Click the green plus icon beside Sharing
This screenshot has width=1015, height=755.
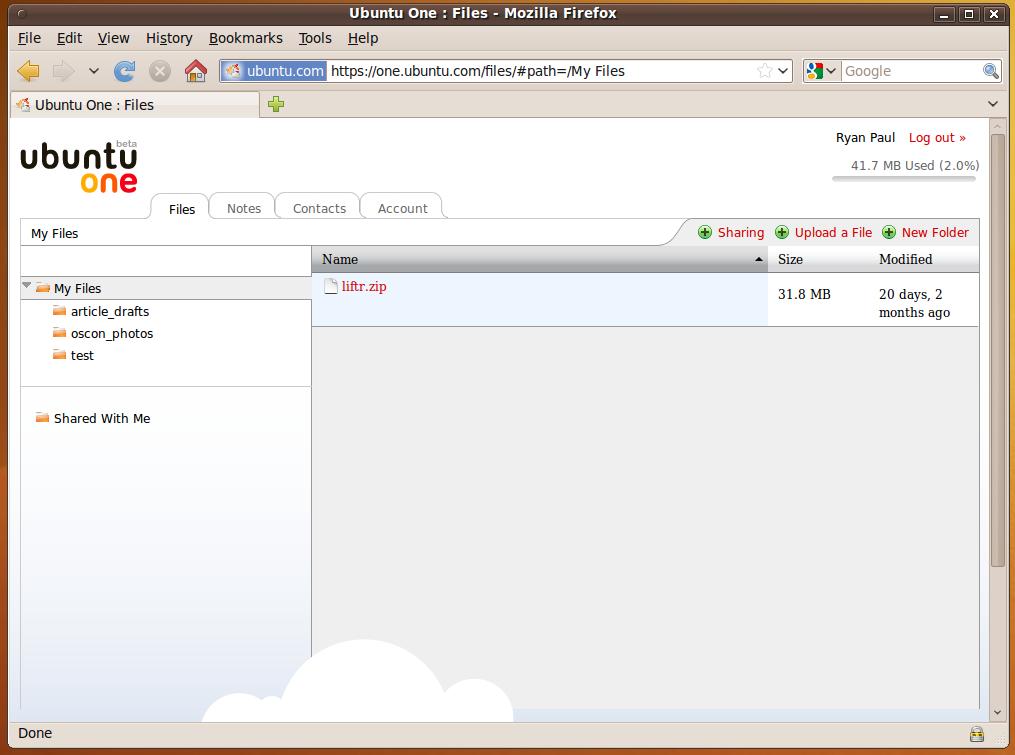pyautogui.click(x=705, y=232)
